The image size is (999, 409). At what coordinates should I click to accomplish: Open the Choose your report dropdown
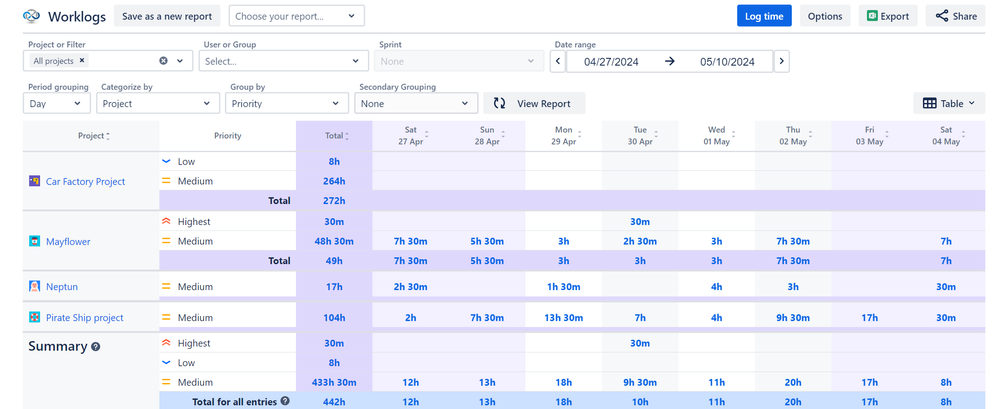(297, 16)
